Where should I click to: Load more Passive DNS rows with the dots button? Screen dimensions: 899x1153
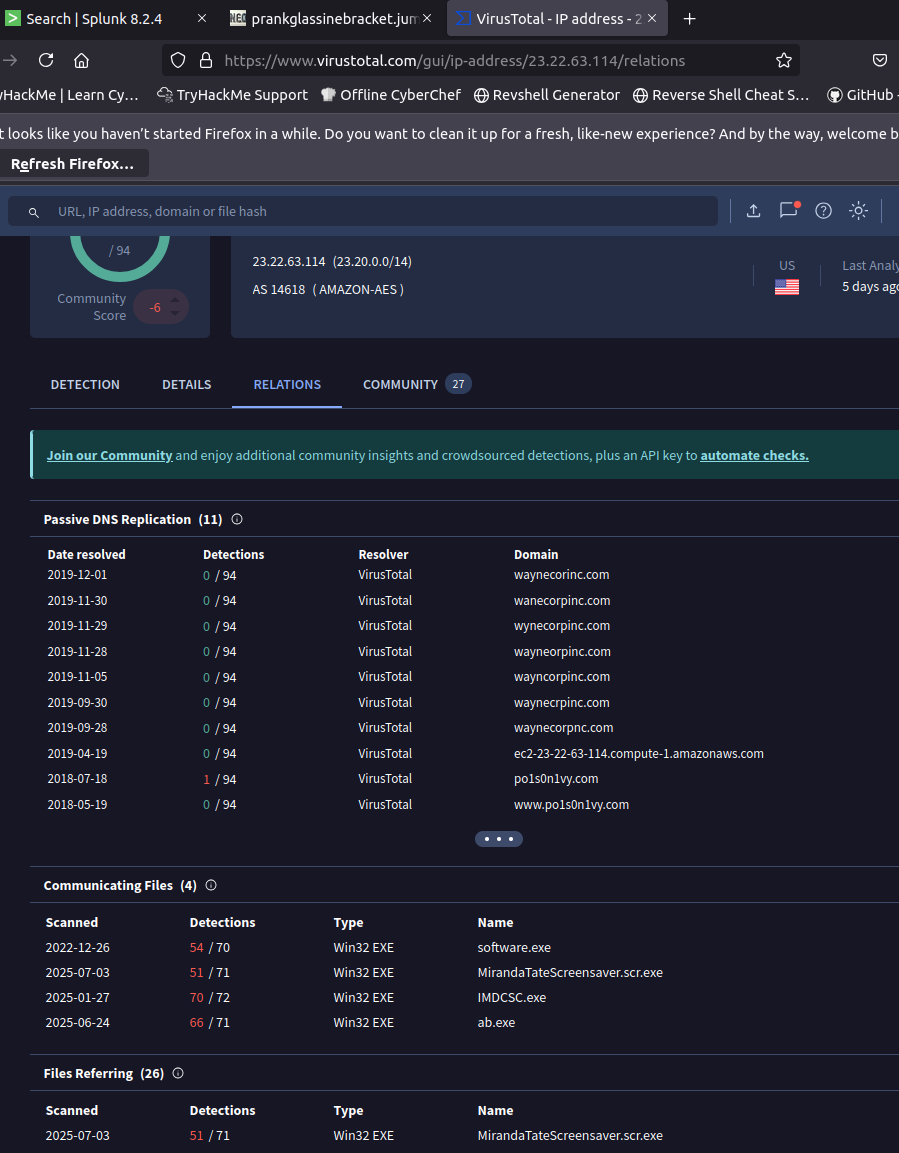(499, 839)
